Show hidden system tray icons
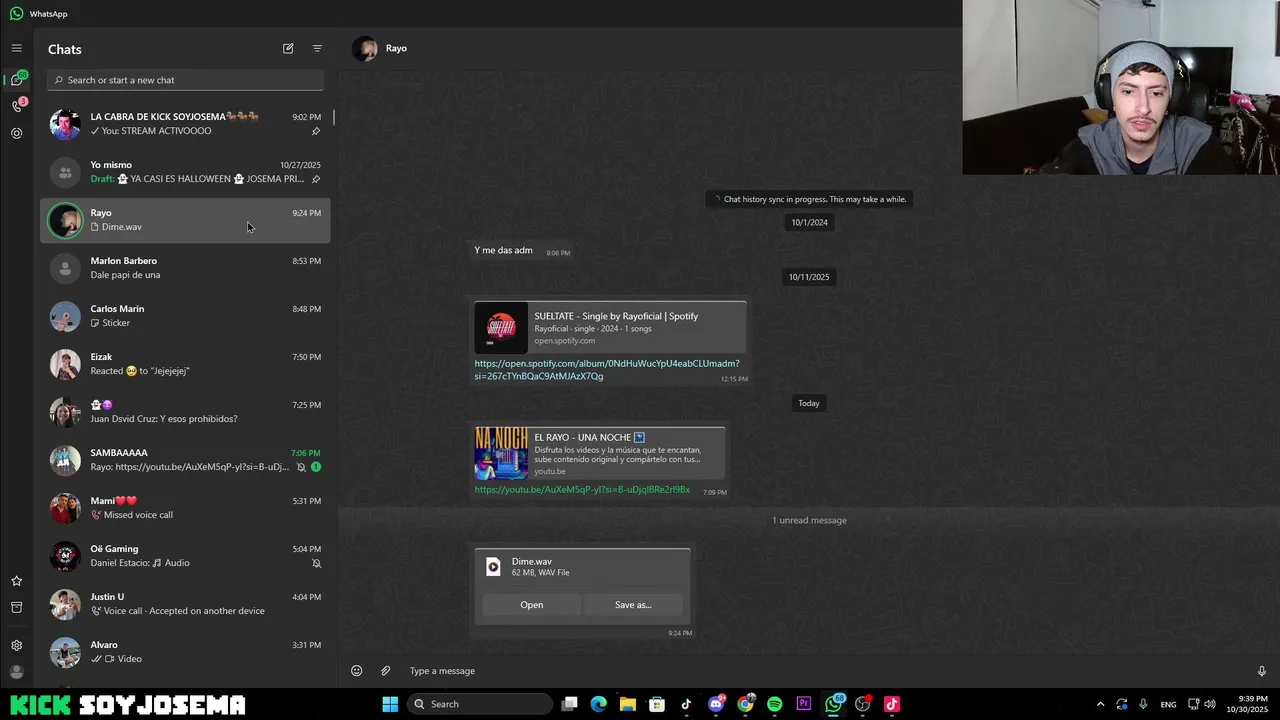1280x720 pixels. click(x=1100, y=704)
